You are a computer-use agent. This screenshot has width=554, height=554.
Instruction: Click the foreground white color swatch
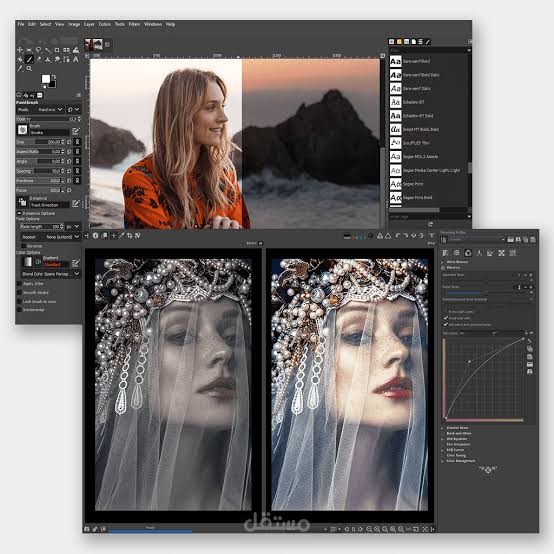click(x=46, y=79)
